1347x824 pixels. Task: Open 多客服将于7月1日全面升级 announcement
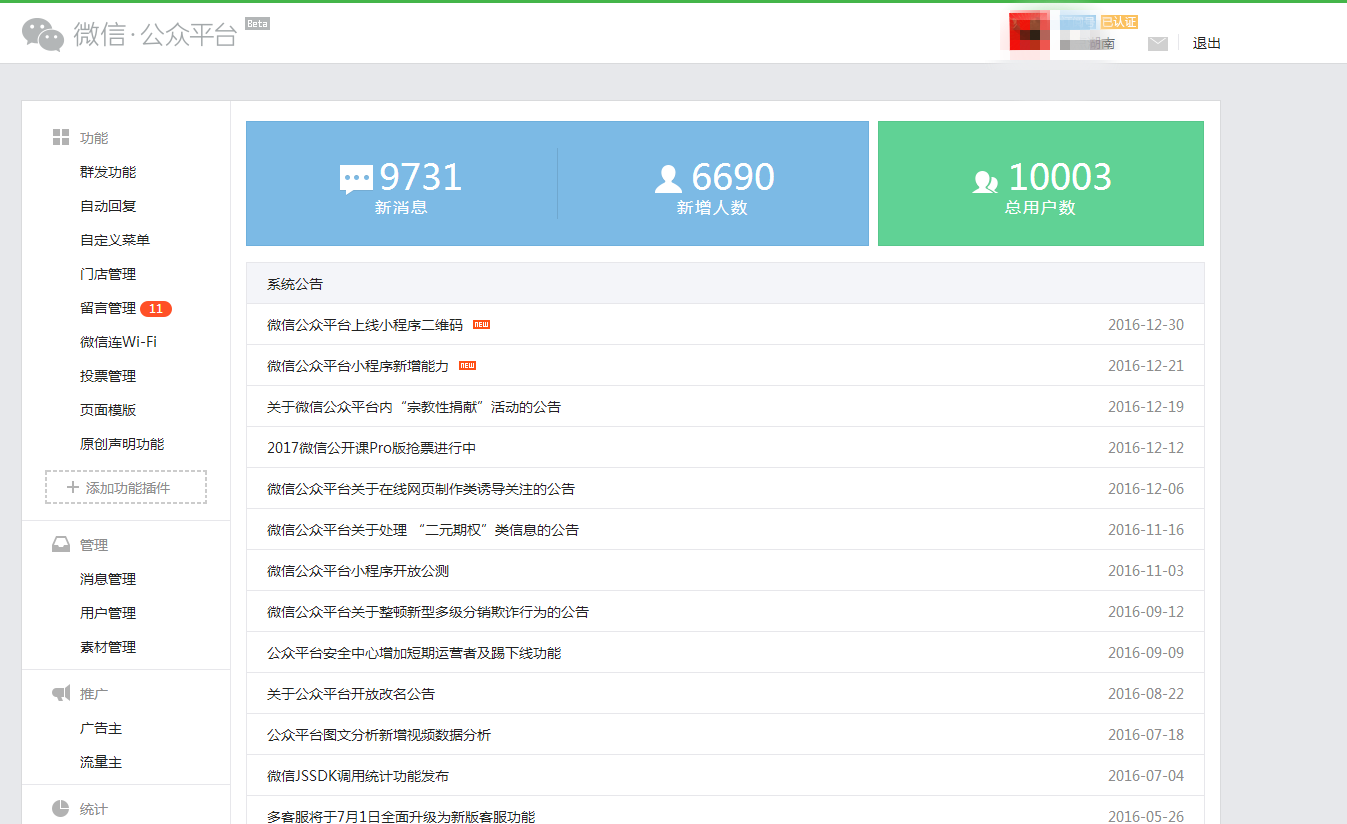tap(401, 817)
